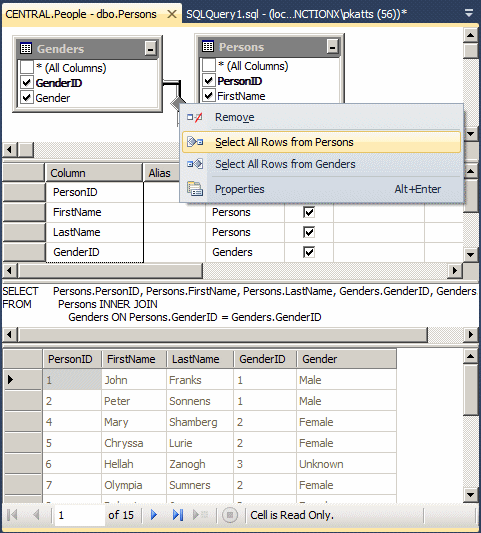Uncheck GenderID column in Genders table
The width and height of the screenshot is (481, 533).
click(x=26, y=83)
